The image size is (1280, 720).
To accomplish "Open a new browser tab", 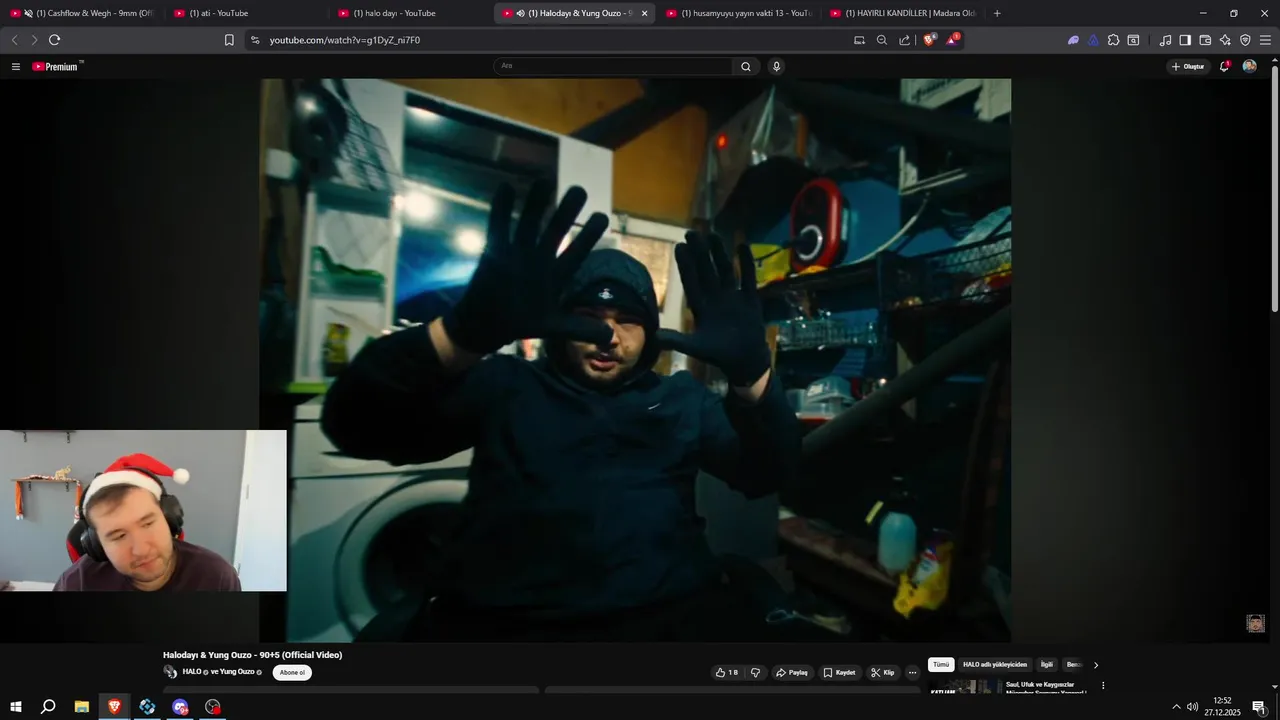I will point(997,13).
